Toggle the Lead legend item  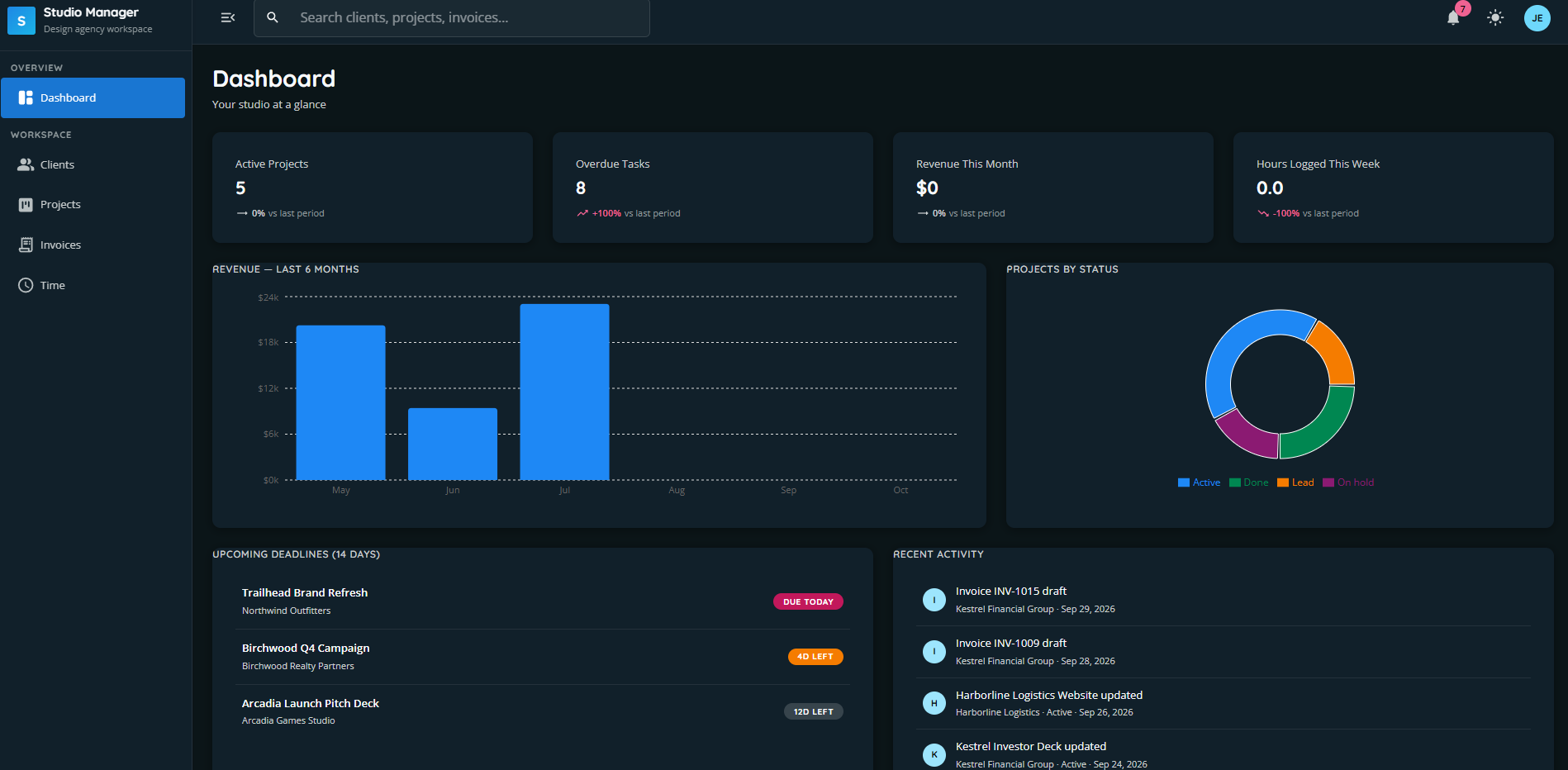point(1295,482)
